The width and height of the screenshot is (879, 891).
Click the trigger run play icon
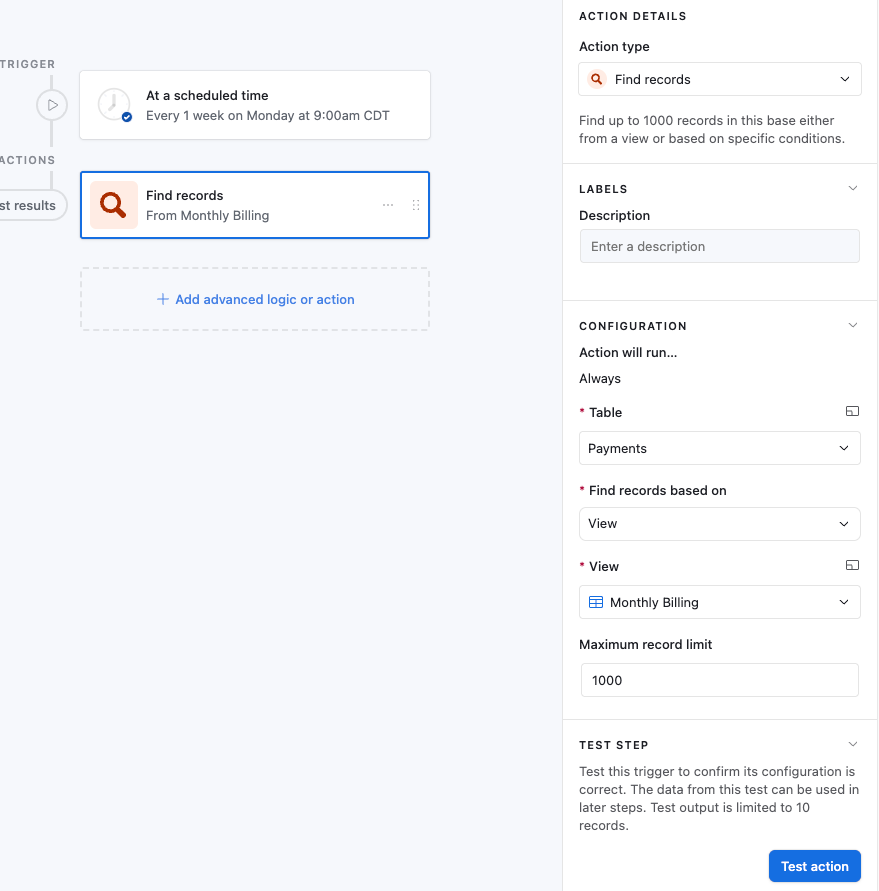point(52,104)
